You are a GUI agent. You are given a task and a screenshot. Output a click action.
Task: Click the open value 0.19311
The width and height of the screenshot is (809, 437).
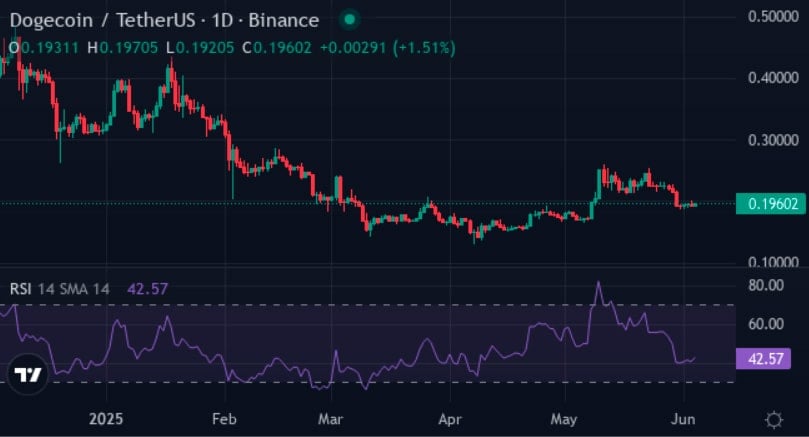pyautogui.click(x=50, y=48)
